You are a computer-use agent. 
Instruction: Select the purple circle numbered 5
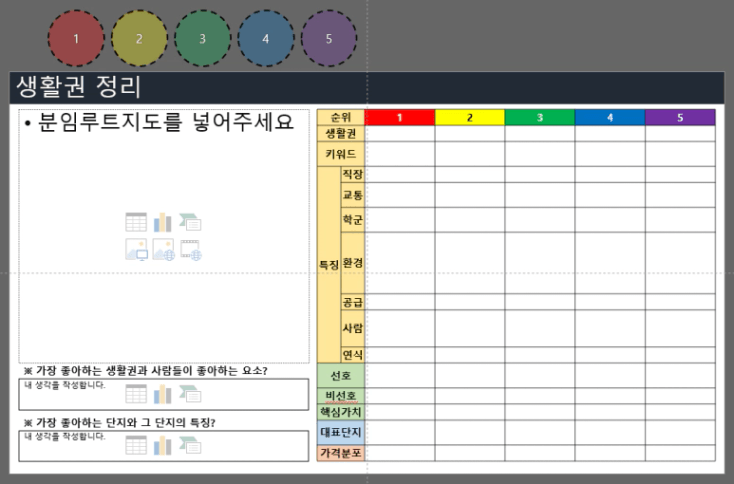click(x=329, y=38)
